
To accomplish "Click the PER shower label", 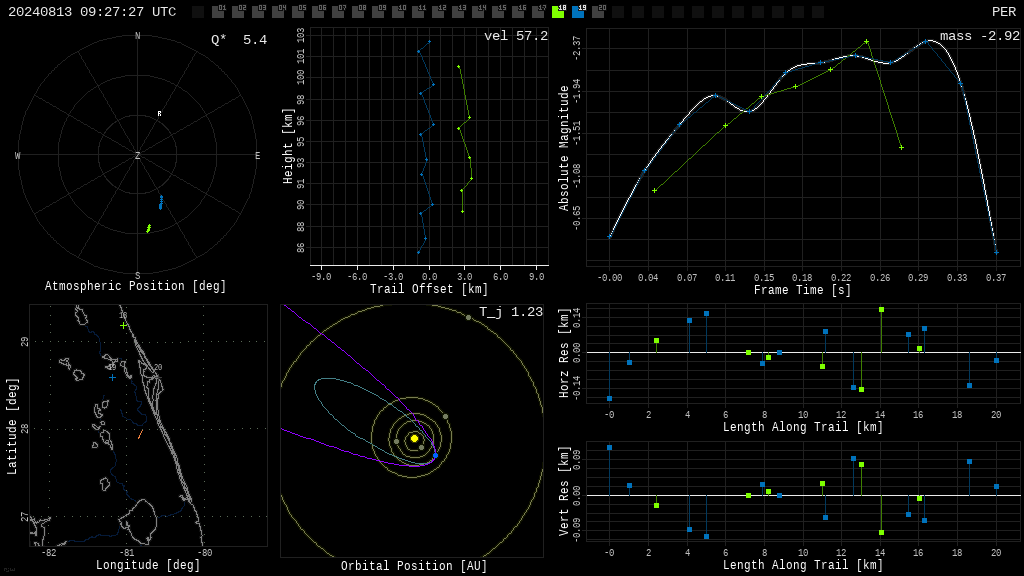I will pos(1004,12).
